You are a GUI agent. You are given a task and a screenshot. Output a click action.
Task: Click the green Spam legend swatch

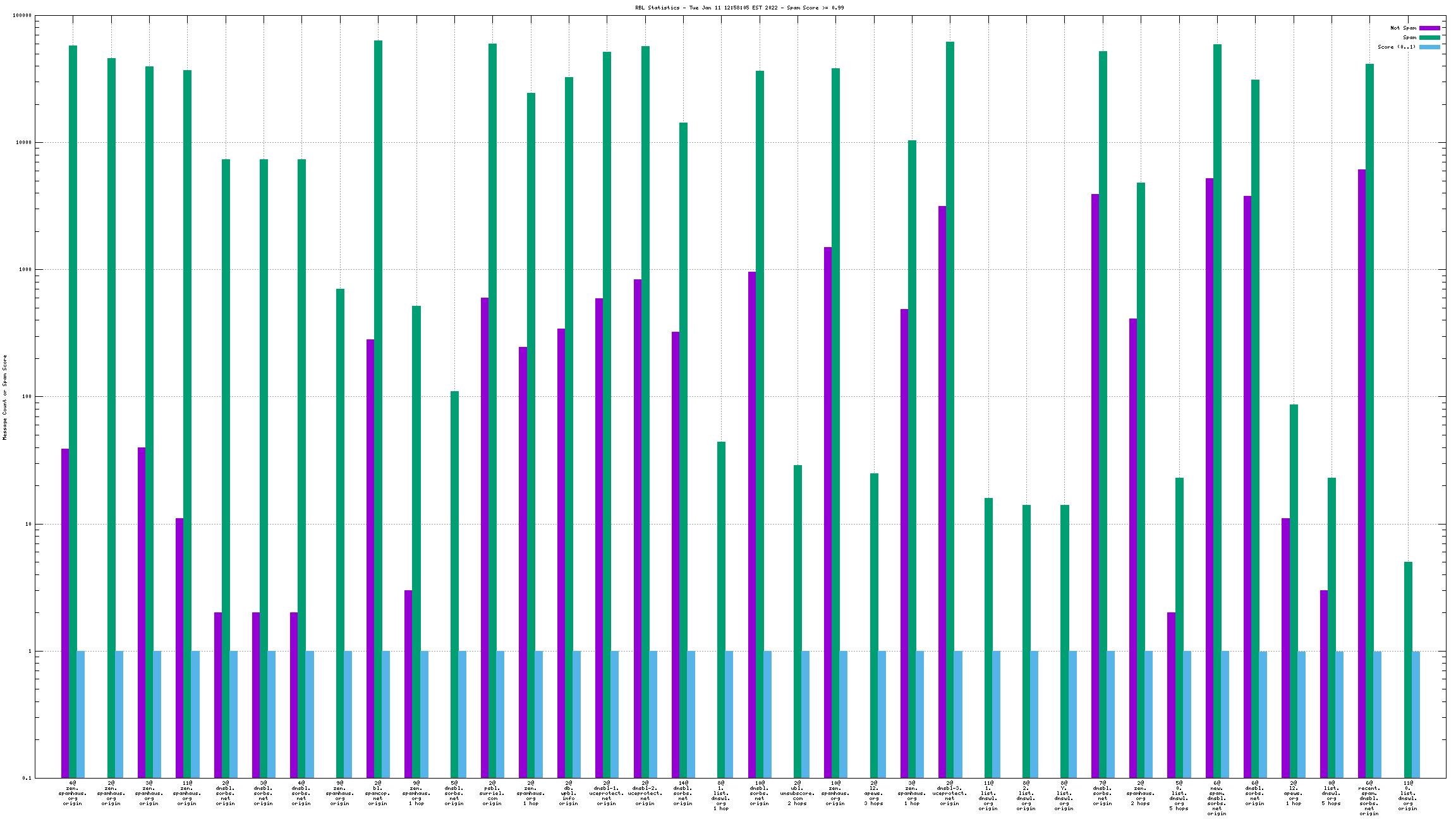(1429, 37)
